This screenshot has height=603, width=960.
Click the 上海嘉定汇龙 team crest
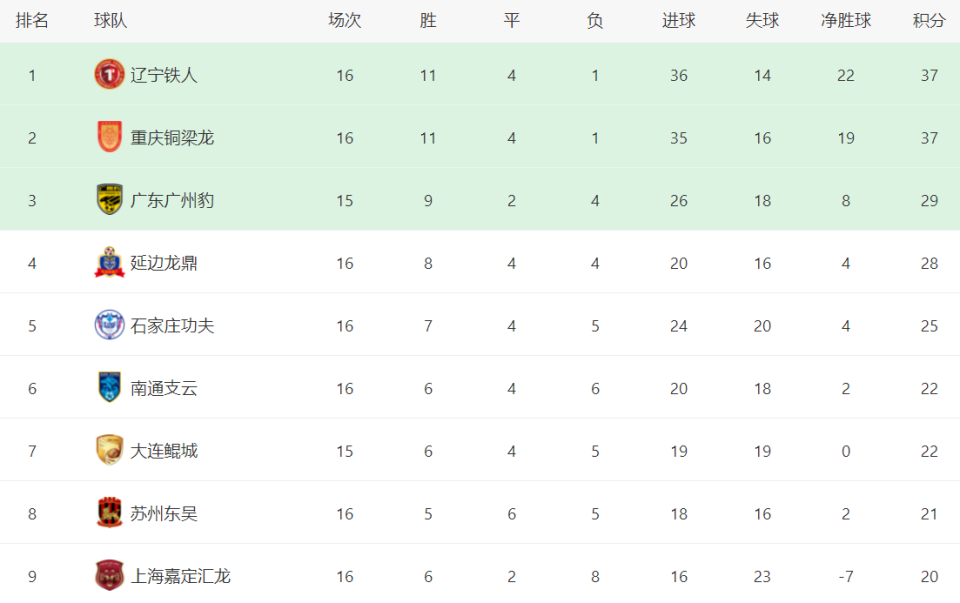(x=110, y=575)
